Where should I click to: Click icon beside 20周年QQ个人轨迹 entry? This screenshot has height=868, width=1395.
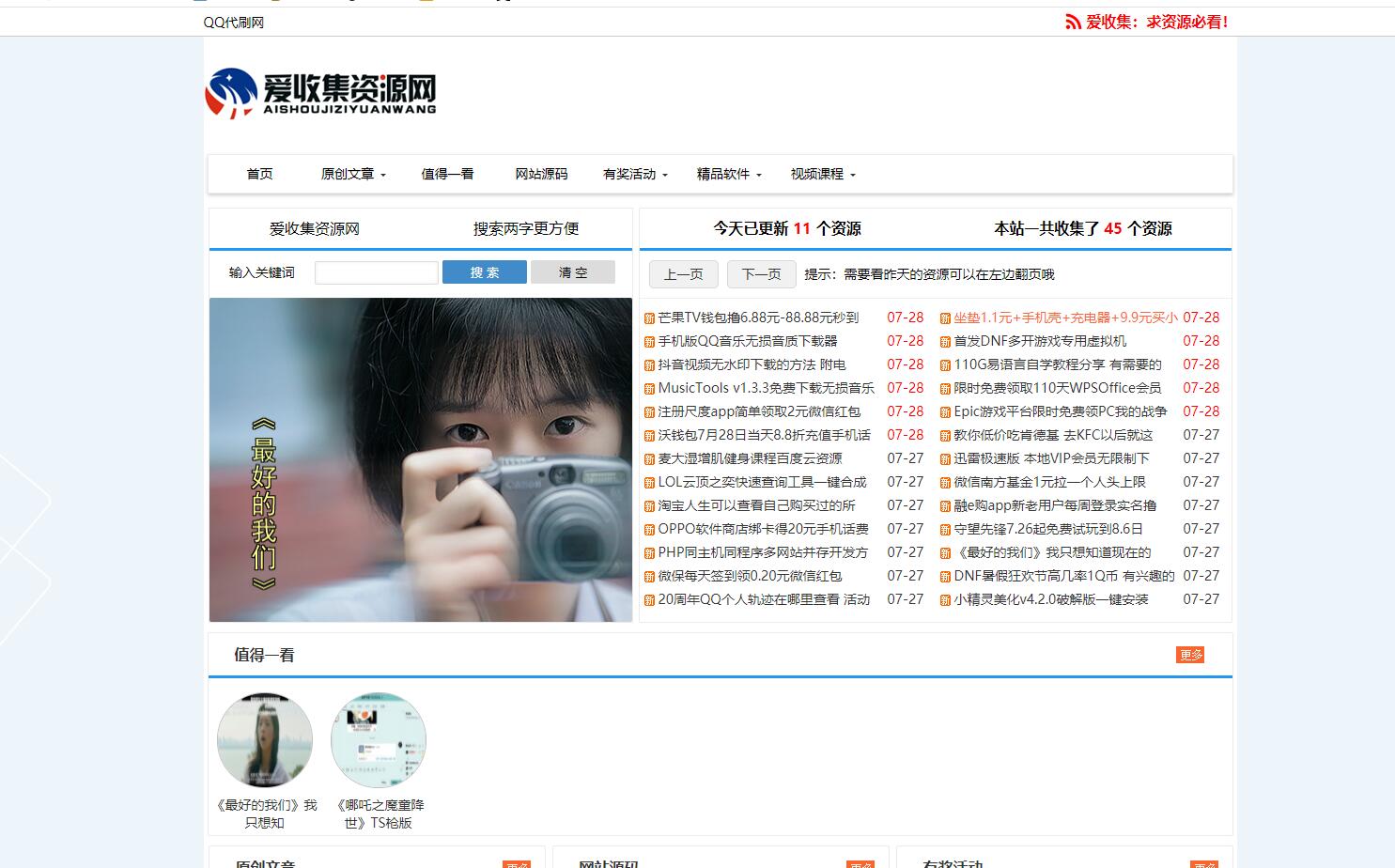pyautogui.click(x=649, y=600)
